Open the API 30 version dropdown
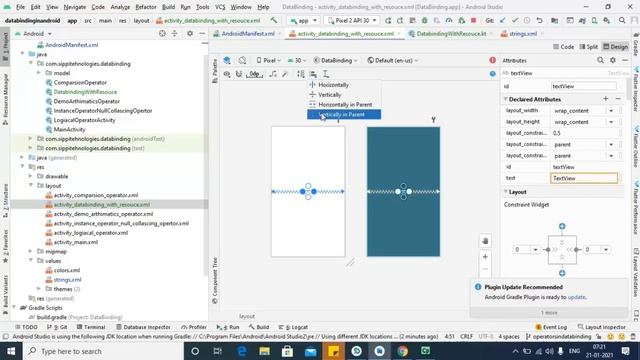The height and width of the screenshot is (360, 640). 297,60
